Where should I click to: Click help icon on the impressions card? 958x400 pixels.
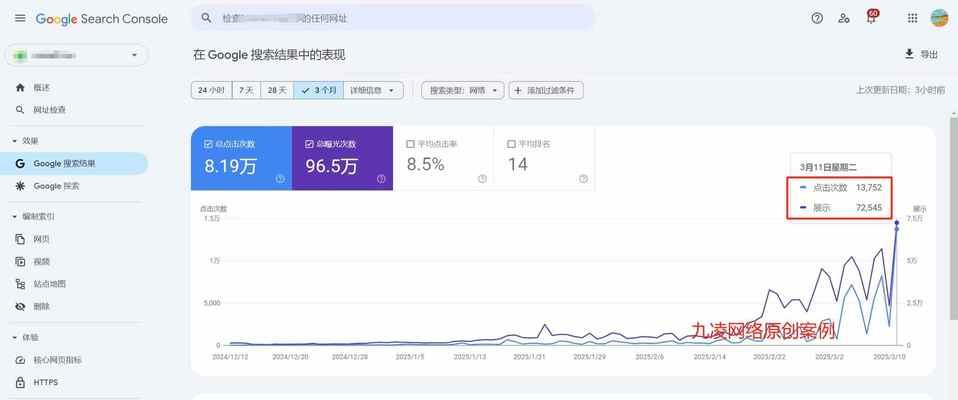point(381,179)
